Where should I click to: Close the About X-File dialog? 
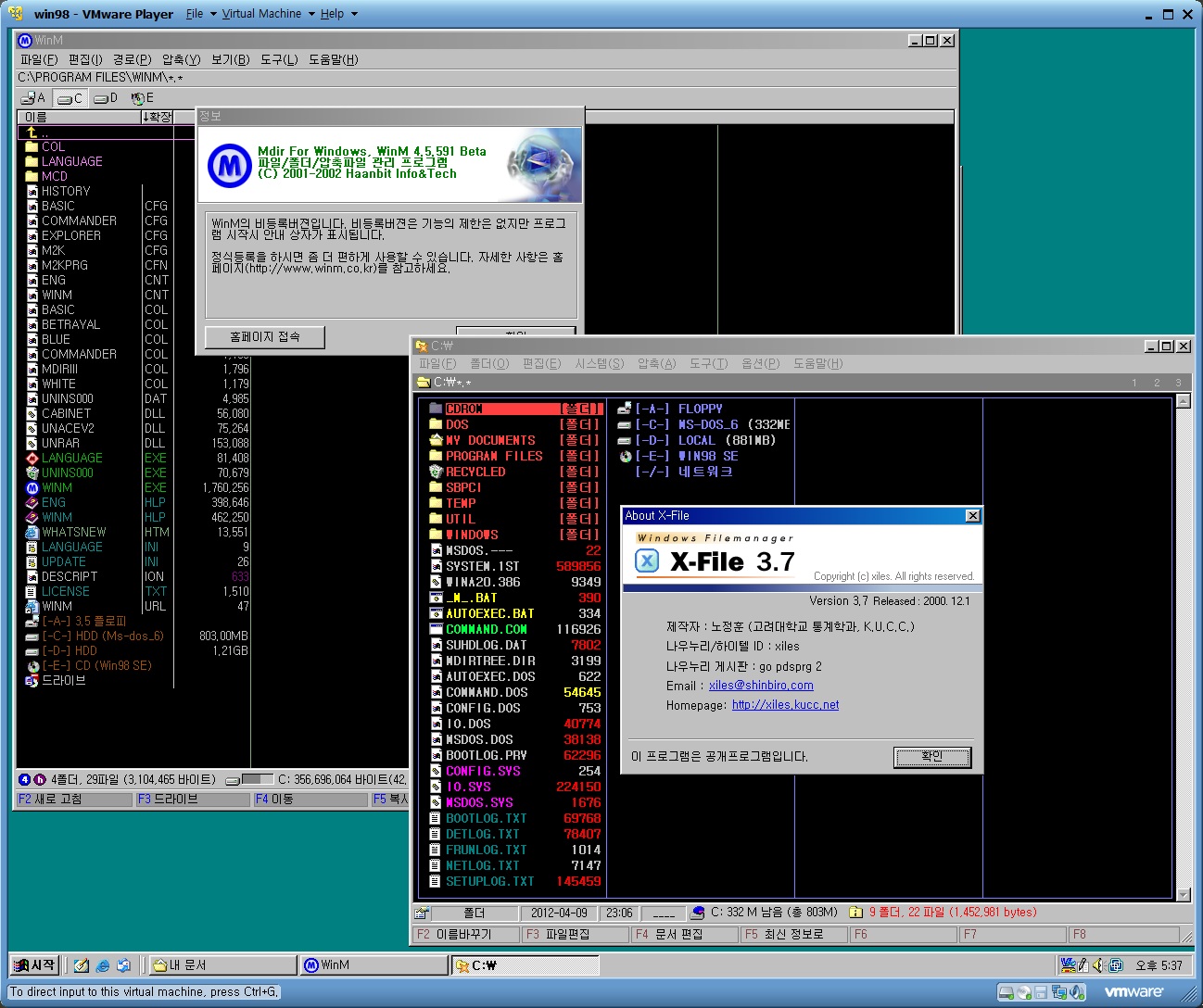coord(972,516)
